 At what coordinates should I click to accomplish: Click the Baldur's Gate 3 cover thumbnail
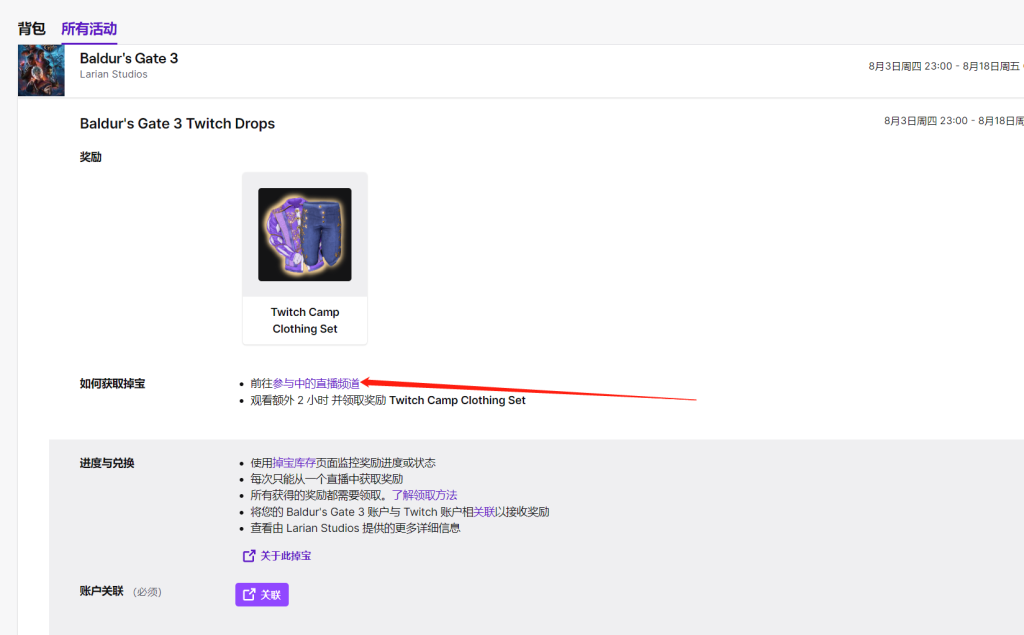click(41, 71)
